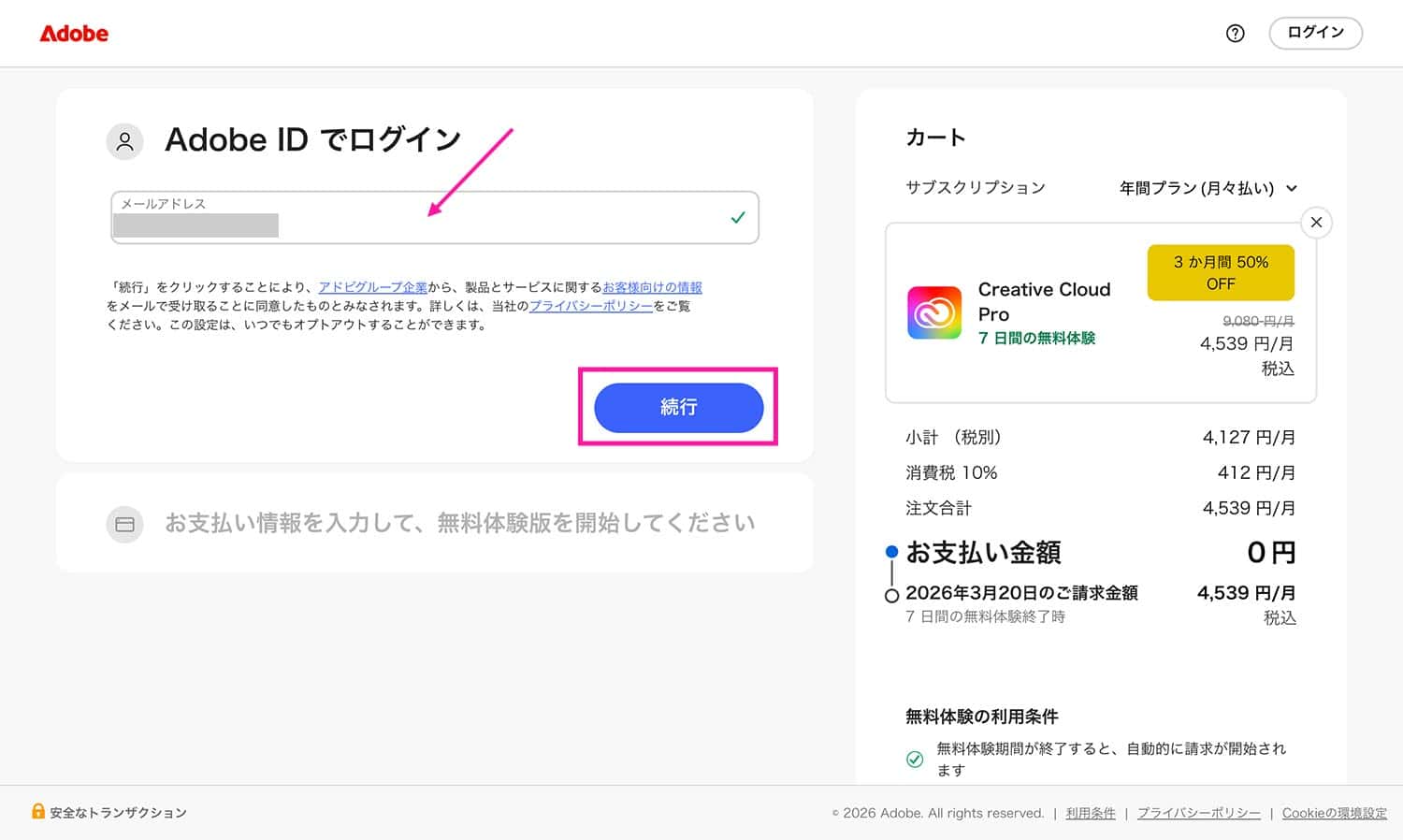The width and height of the screenshot is (1403, 840).
Task: Remove Creative Cloud Pro from the cart
Action: 1316,223
